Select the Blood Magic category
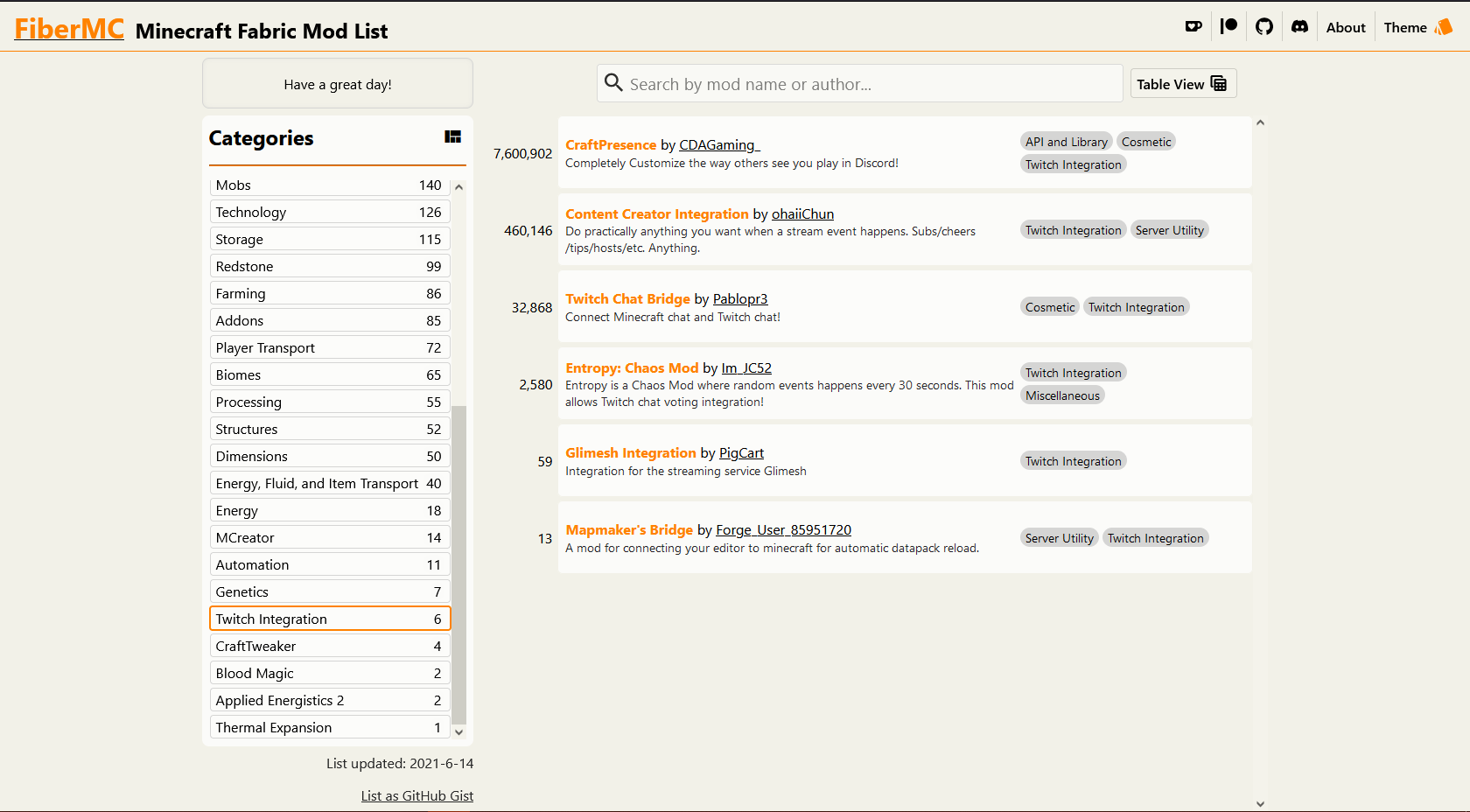1470x812 pixels. click(330, 673)
